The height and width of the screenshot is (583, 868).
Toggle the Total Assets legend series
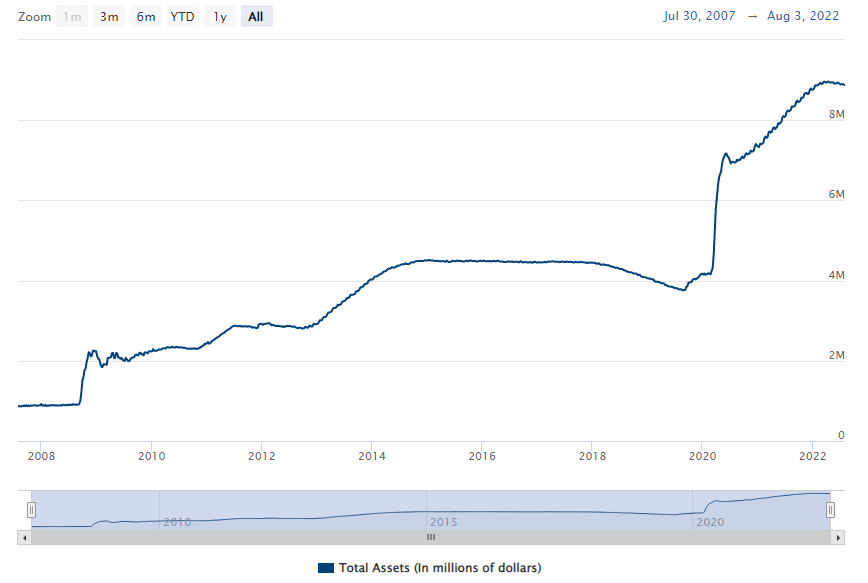tap(439, 568)
